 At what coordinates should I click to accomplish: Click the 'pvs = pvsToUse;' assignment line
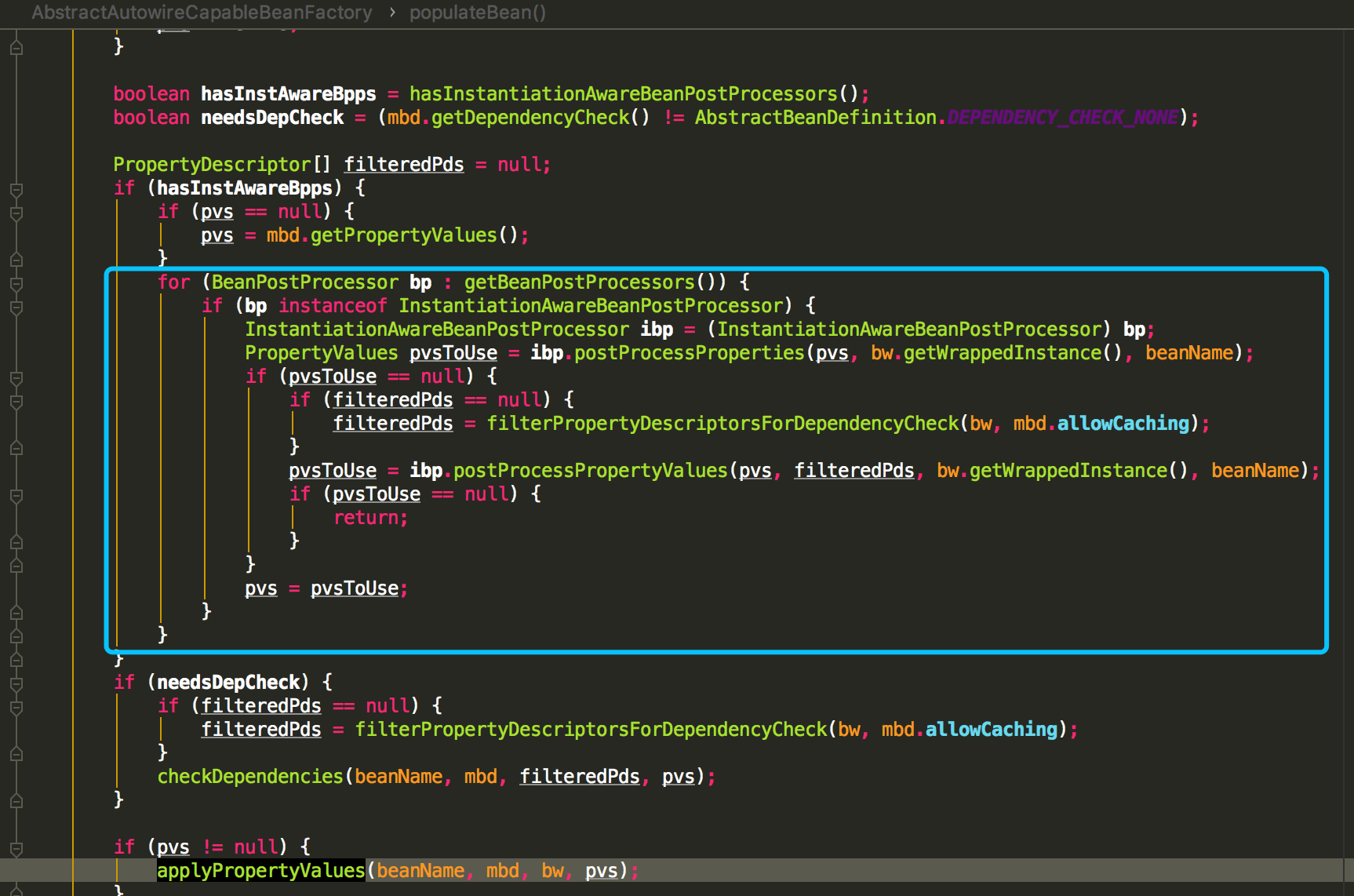click(x=326, y=588)
